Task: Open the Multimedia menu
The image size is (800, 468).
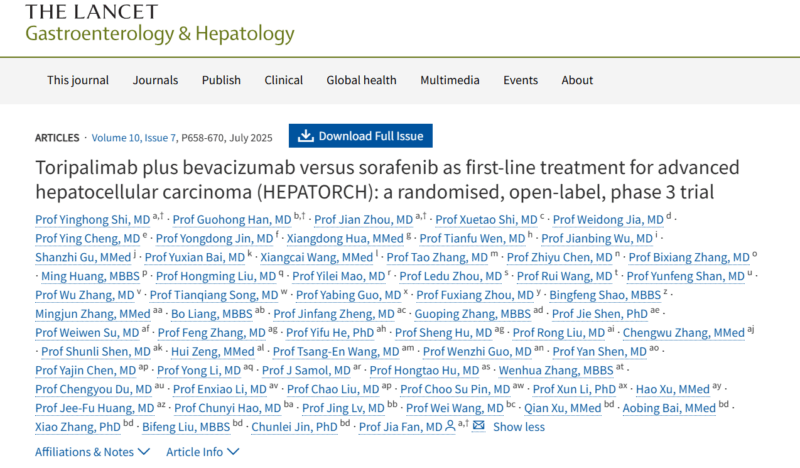Action: point(450,80)
